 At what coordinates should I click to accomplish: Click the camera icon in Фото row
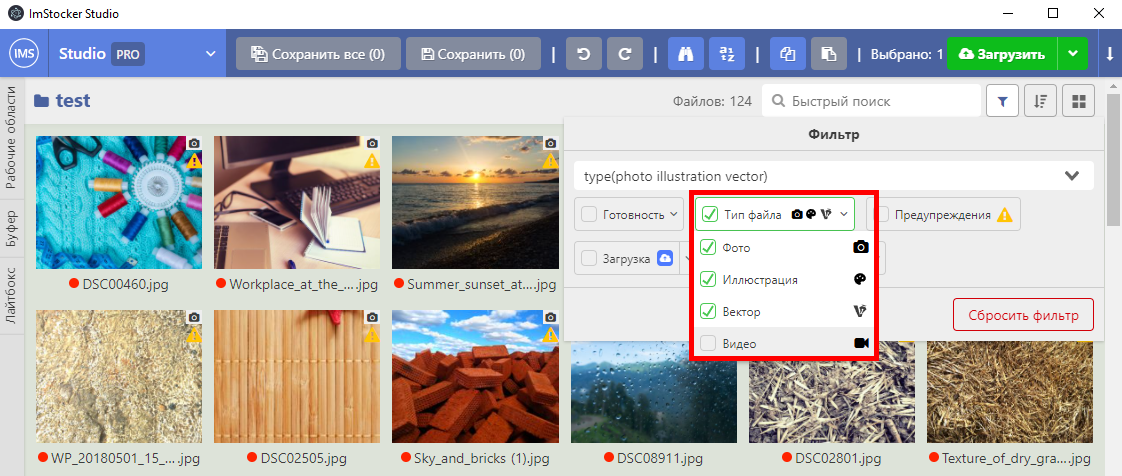[861, 247]
